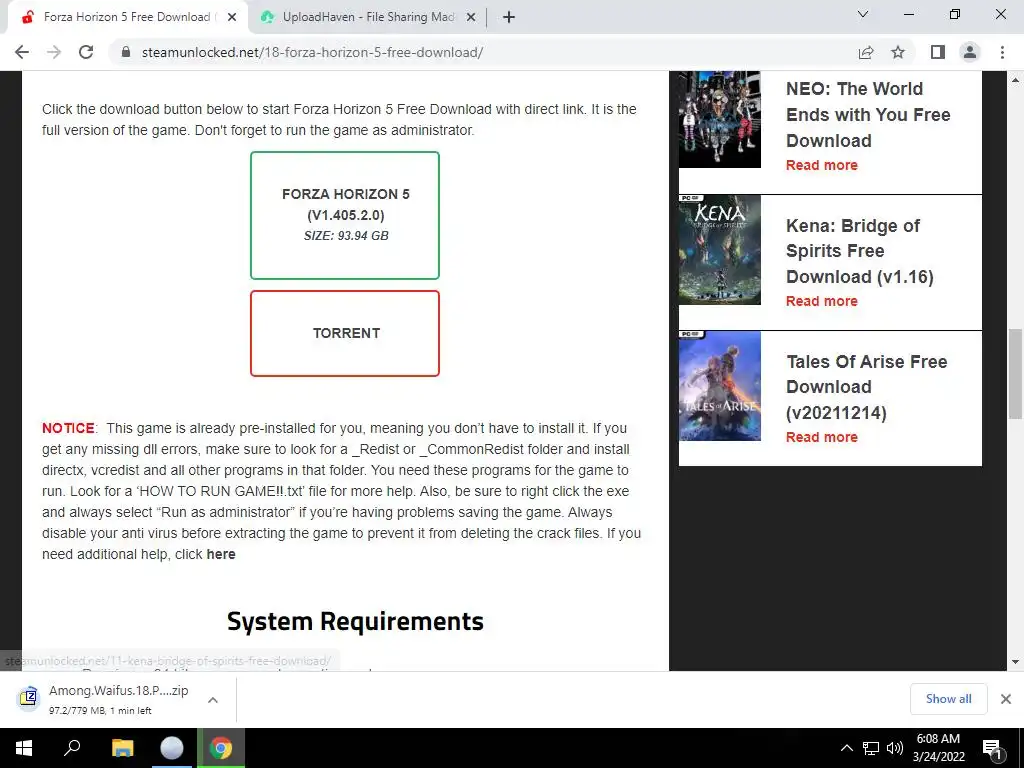This screenshot has width=1024, height=768.
Task: Click the red 'NOTICE' text
Action: tap(68, 428)
